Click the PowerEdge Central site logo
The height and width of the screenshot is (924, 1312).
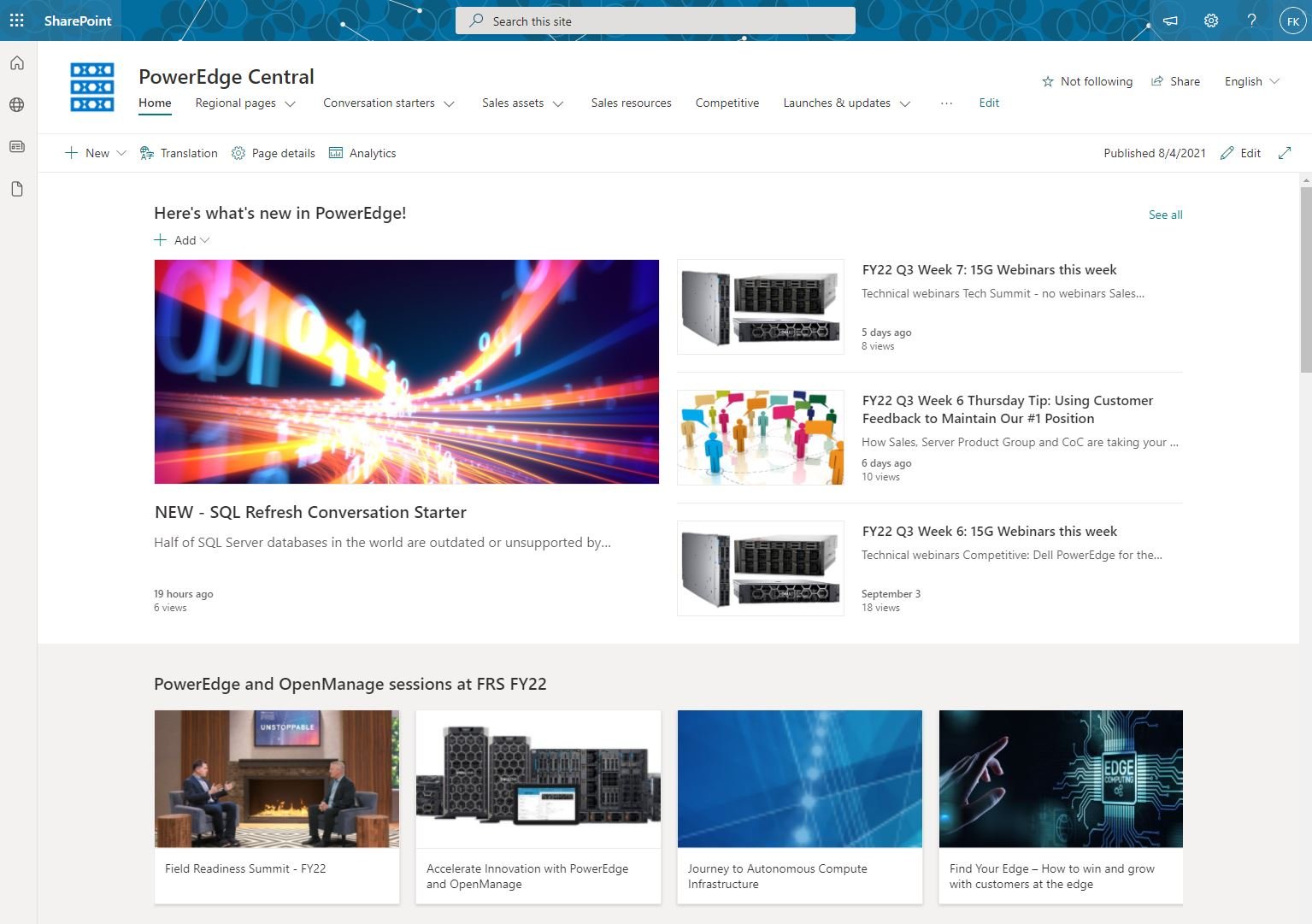[92, 87]
